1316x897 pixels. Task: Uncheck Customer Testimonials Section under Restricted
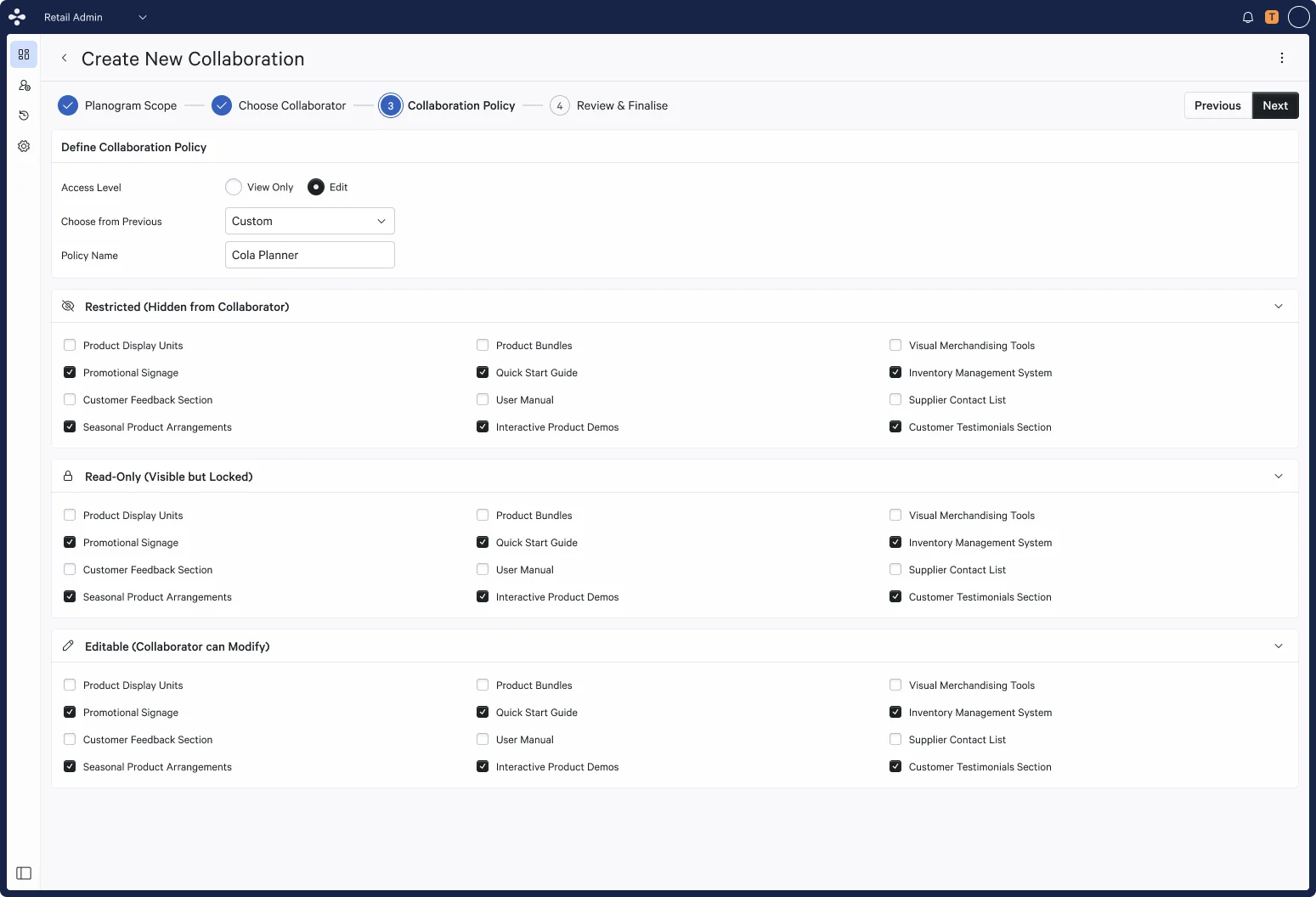[895, 426]
